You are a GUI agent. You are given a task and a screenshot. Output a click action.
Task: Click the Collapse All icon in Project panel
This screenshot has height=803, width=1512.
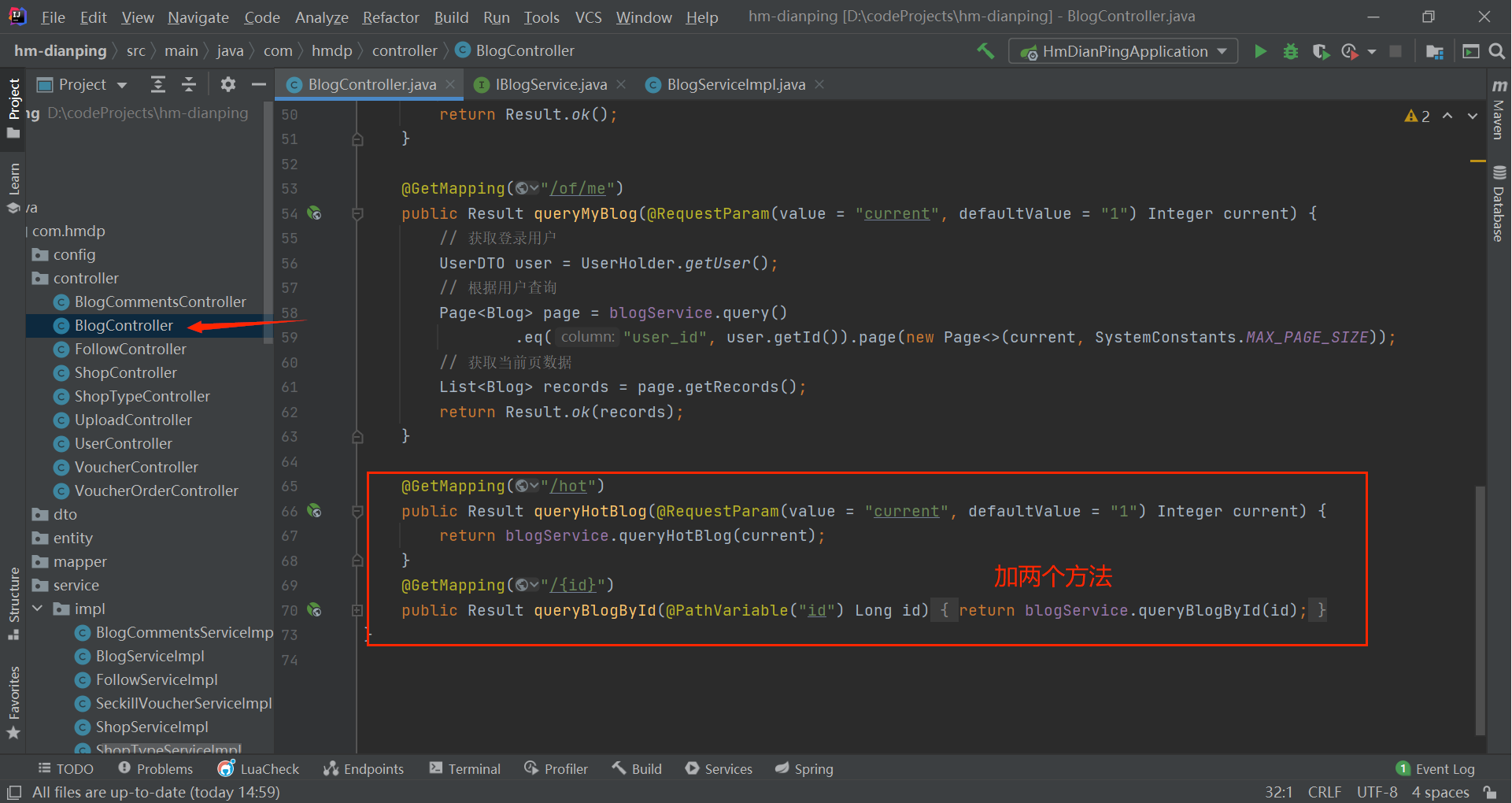tap(189, 84)
